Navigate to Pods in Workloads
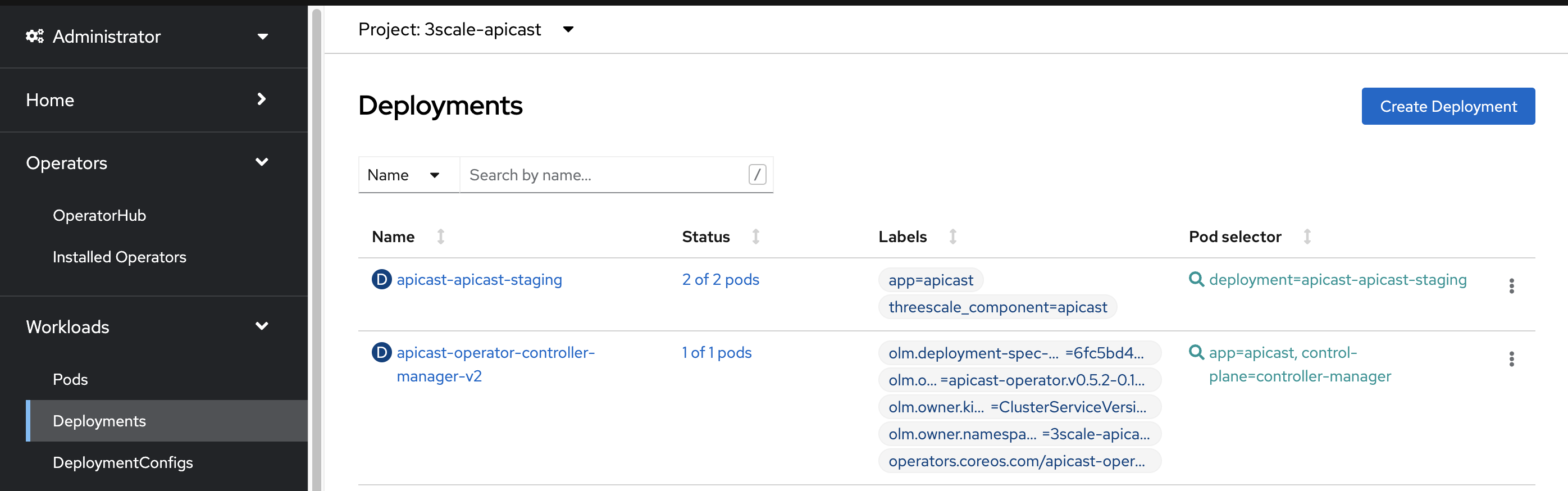 coord(70,379)
